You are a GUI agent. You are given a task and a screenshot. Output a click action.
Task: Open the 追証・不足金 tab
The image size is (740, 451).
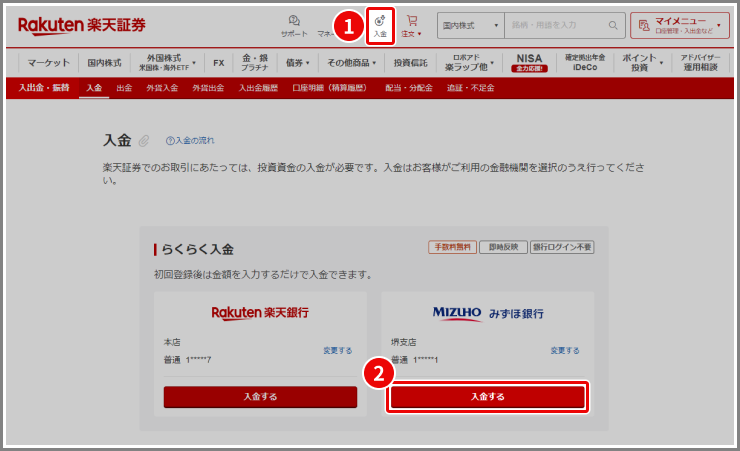(x=471, y=88)
